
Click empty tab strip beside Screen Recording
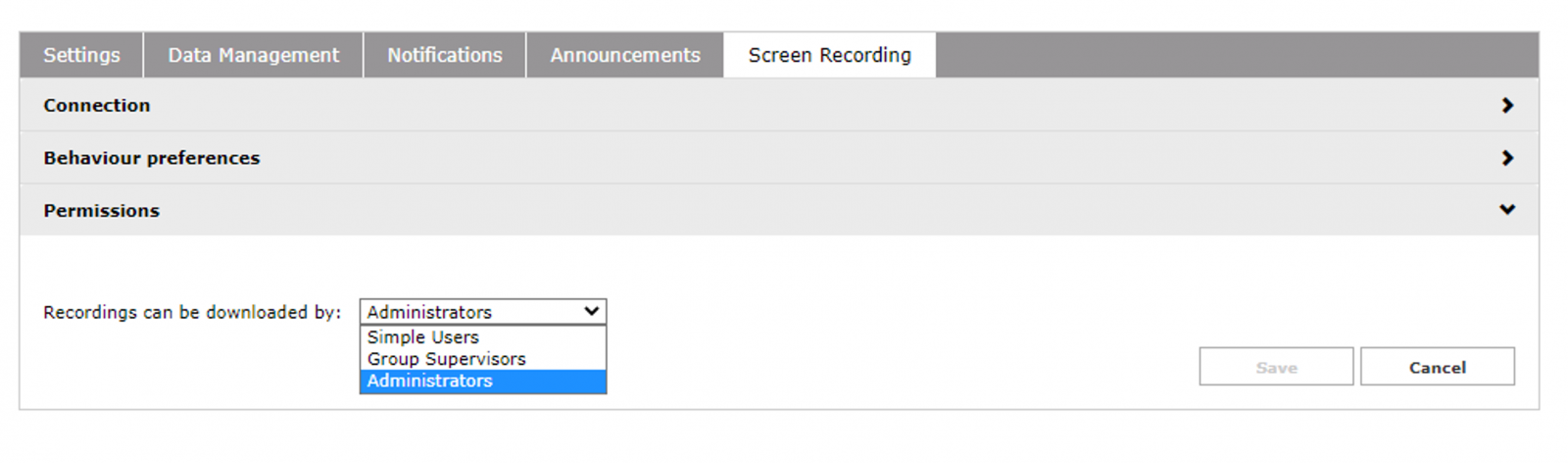click(1235, 55)
